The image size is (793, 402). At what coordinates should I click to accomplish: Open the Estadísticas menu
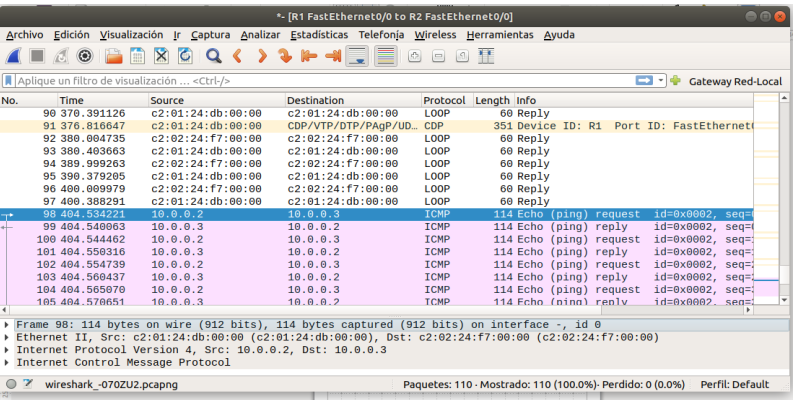click(x=319, y=35)
